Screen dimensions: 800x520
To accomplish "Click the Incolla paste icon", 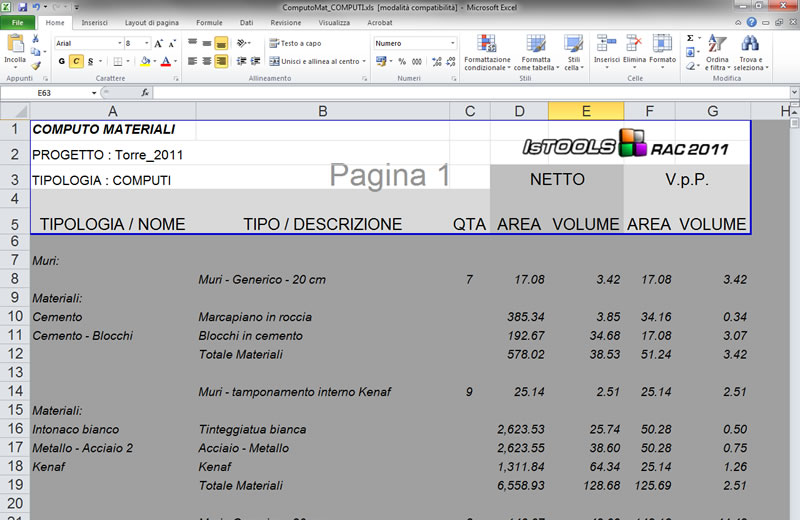I will (x=15, y=44).
